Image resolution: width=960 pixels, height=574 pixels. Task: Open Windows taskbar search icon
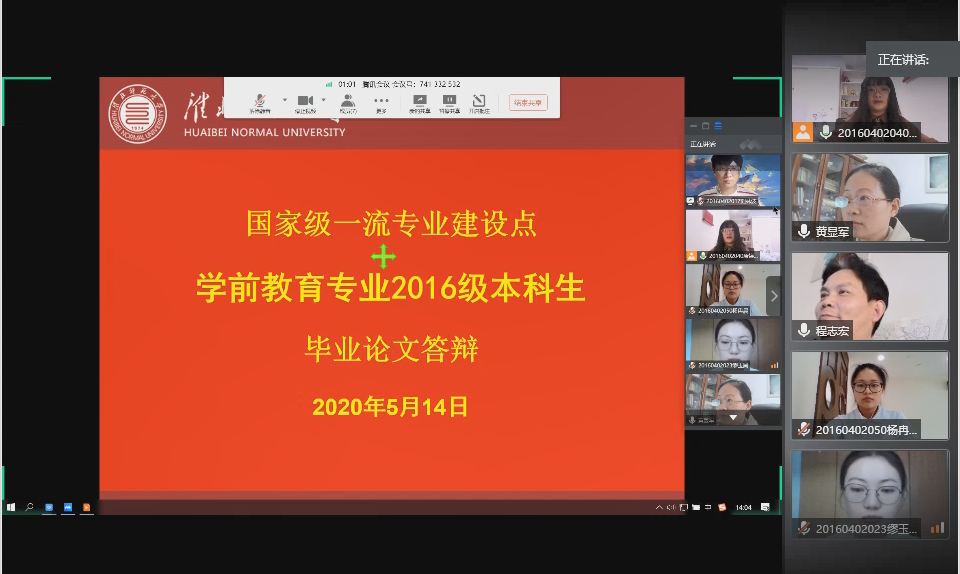[x=30, y=507]
